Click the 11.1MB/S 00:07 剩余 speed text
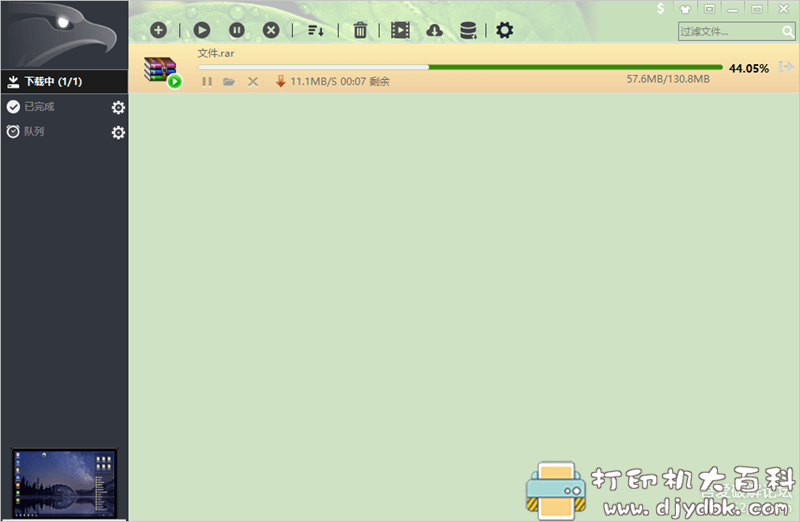This screenshot has height=522, width=800. tap(340, 82)
